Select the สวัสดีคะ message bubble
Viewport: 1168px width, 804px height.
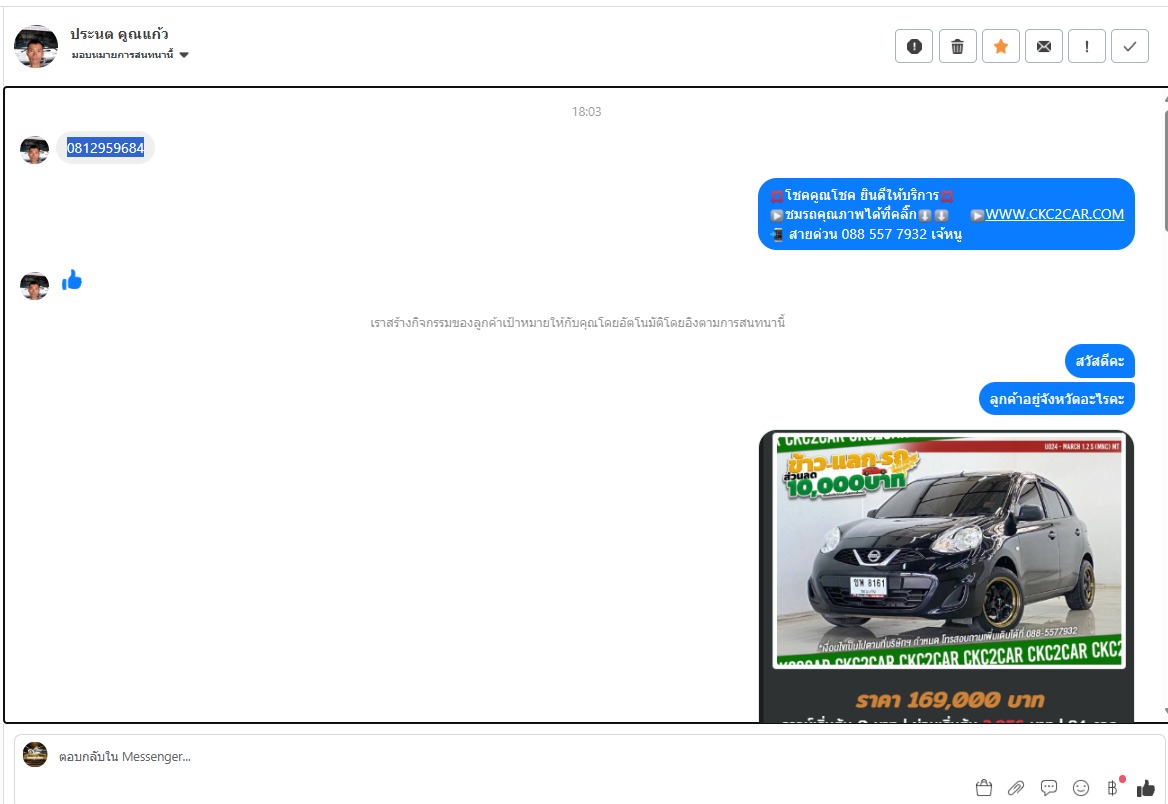[x=1099, y=361]
